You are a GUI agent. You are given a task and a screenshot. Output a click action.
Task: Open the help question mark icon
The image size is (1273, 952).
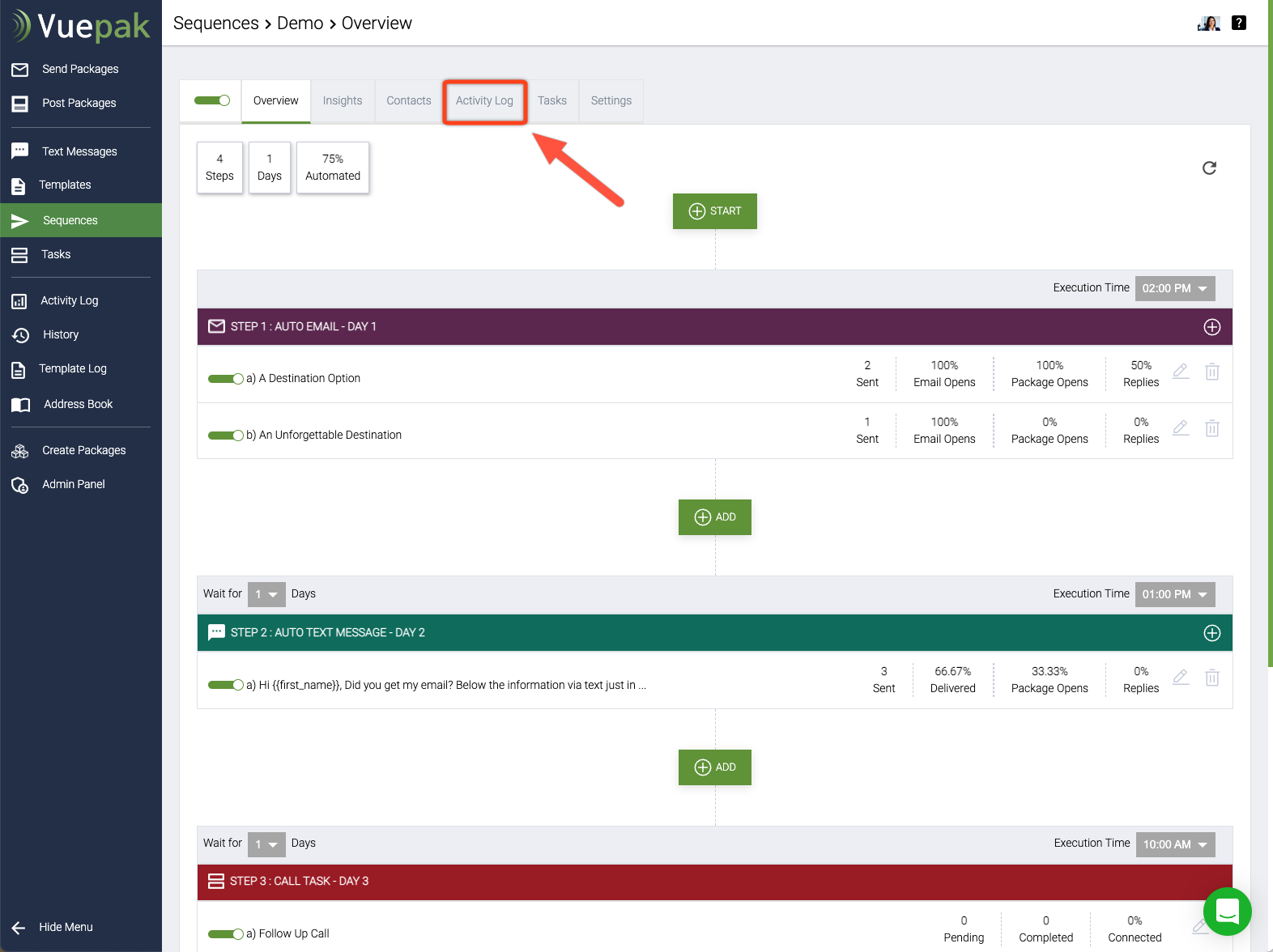(1238, 23)
